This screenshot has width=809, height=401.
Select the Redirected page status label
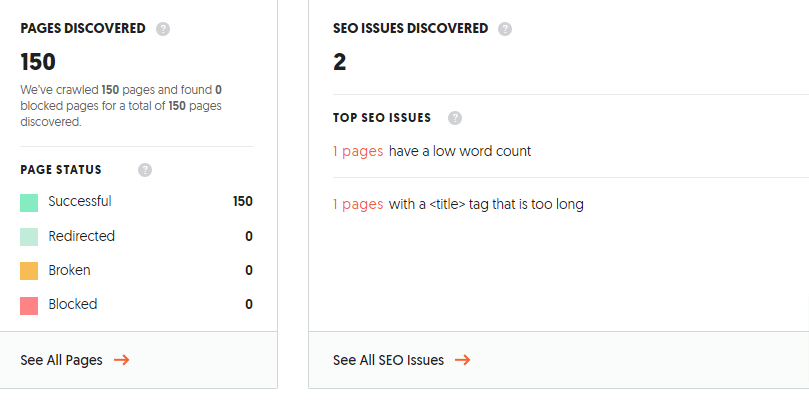[x=82, y=236]
